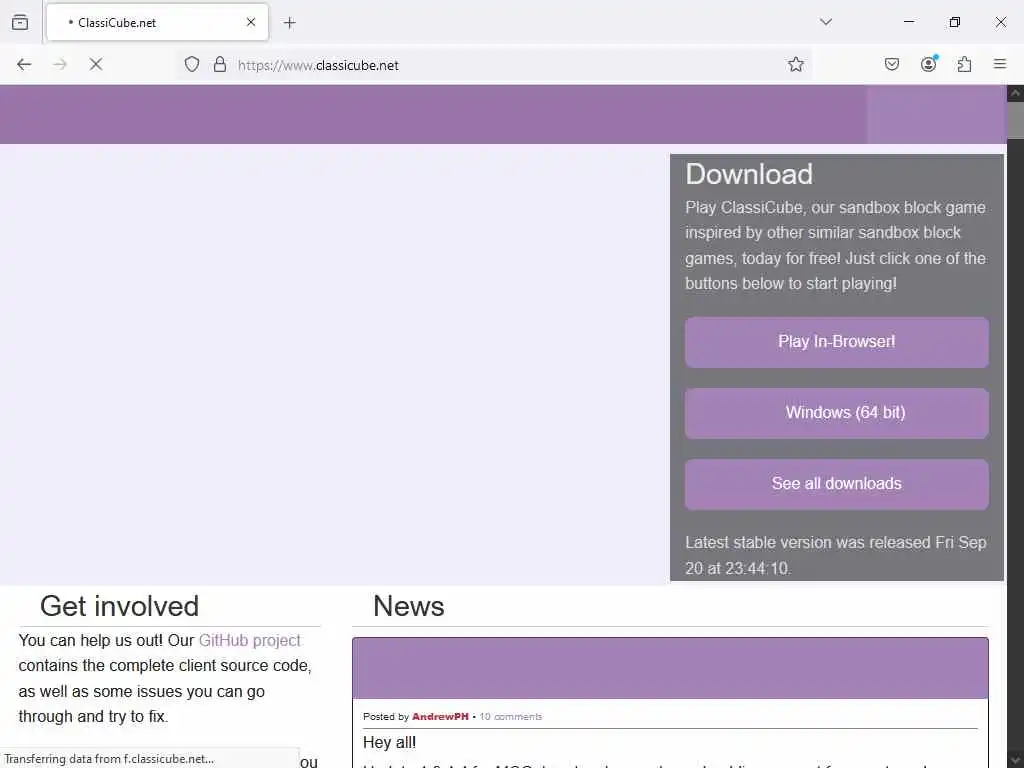Click the Download heading text

(x=749, y=174)
